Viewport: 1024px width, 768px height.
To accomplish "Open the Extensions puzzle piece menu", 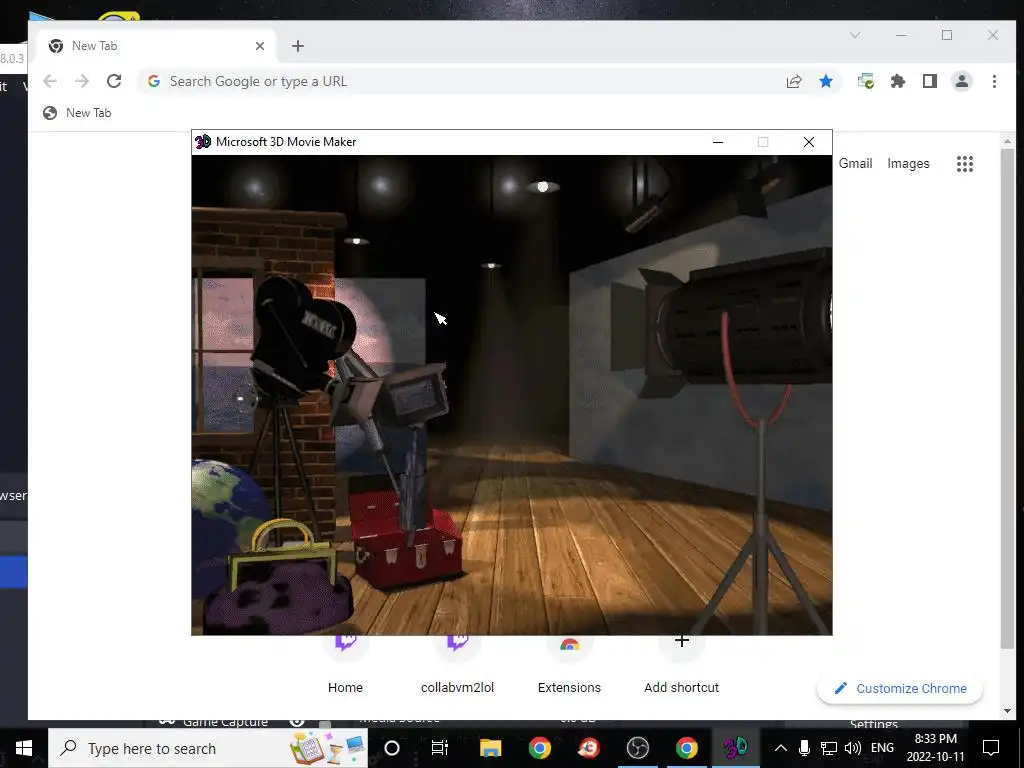I will [x=898, y=81].
